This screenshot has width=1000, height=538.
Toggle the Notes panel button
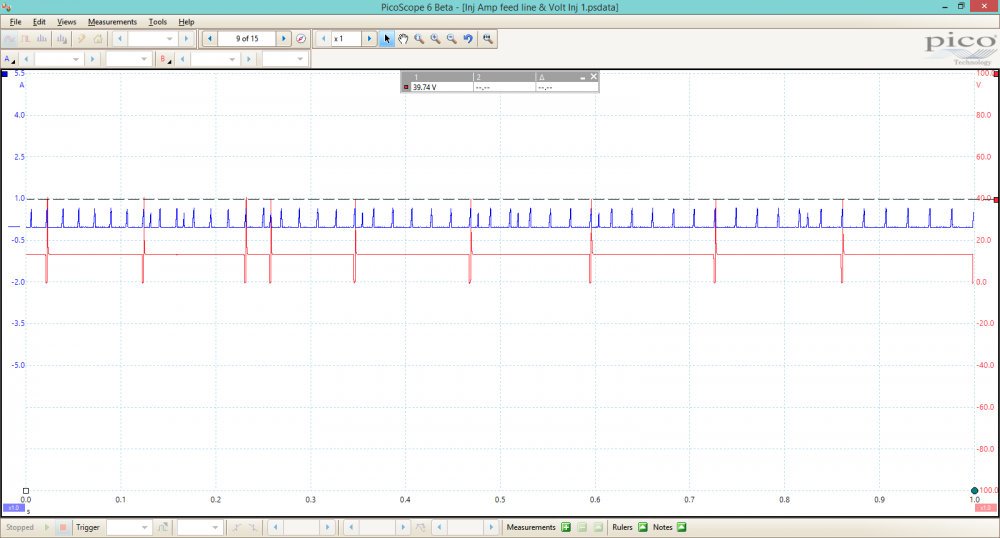tap(682, 527)
